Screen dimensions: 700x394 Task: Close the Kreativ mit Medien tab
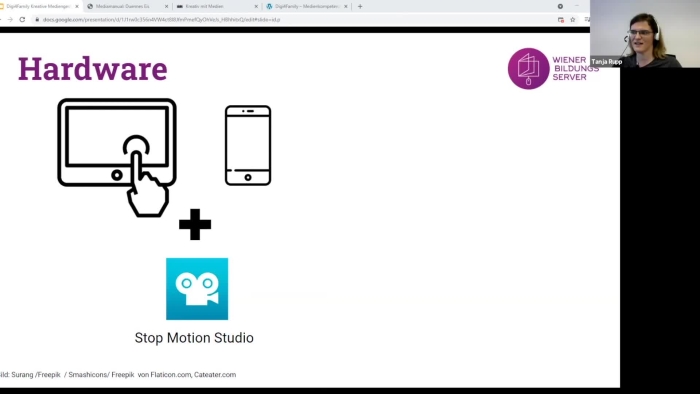tap(256, 7)
